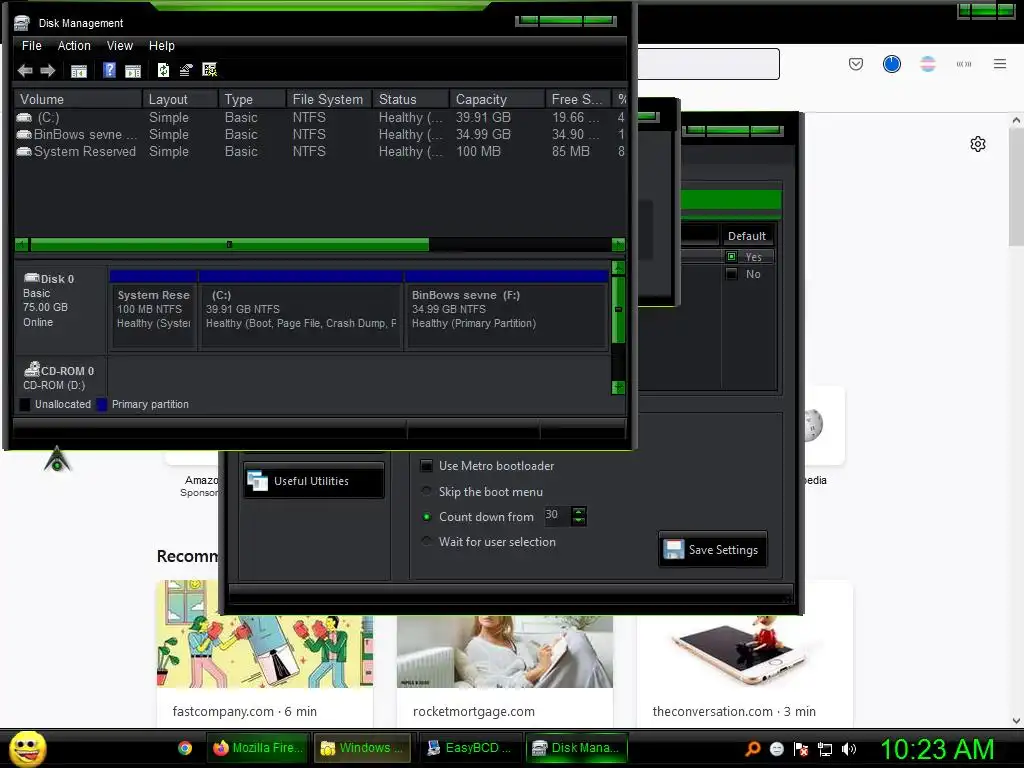Image resolution: width=1024 pixels, height=768 pixels.
Task: Select BinBows sevne row in volume list
Action: [320, 135]
